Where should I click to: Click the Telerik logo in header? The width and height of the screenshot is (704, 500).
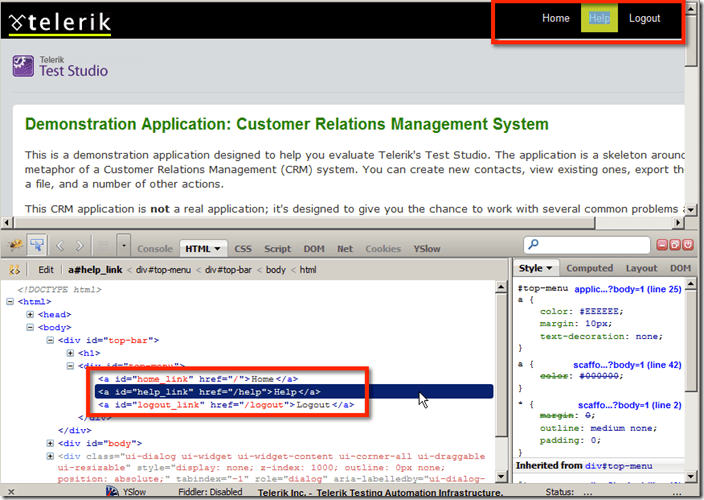pos(60,21)
